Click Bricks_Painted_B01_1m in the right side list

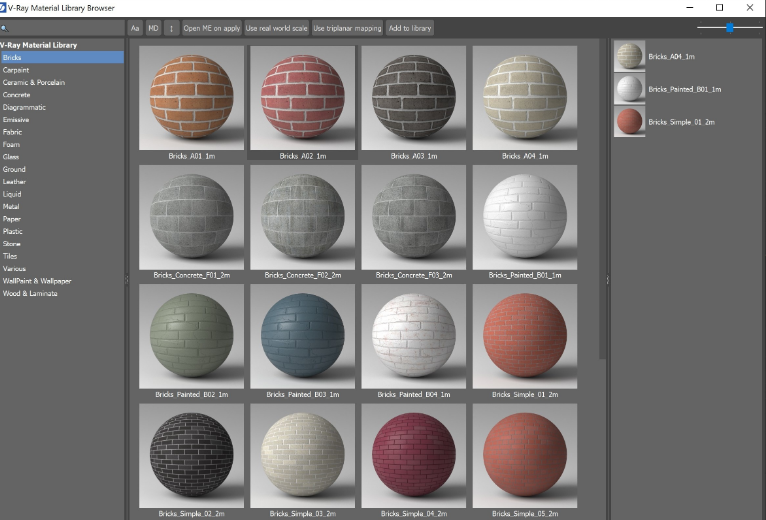(x=668, y=89)
